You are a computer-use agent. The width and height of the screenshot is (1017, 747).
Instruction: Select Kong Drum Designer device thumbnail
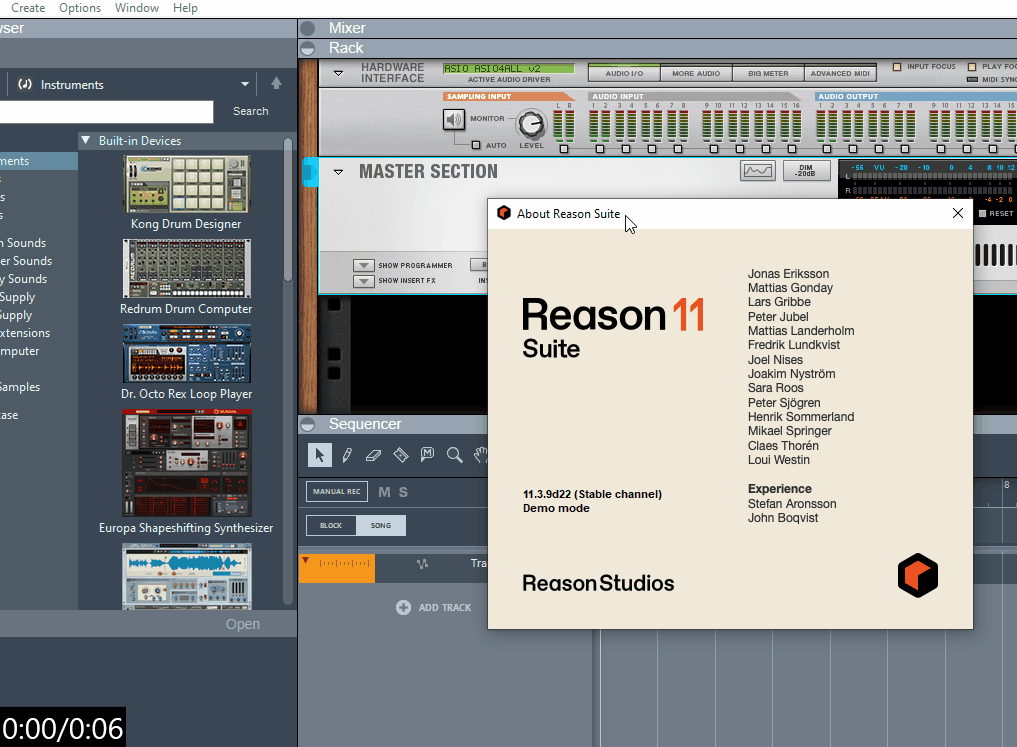click(x=186, y=184)
